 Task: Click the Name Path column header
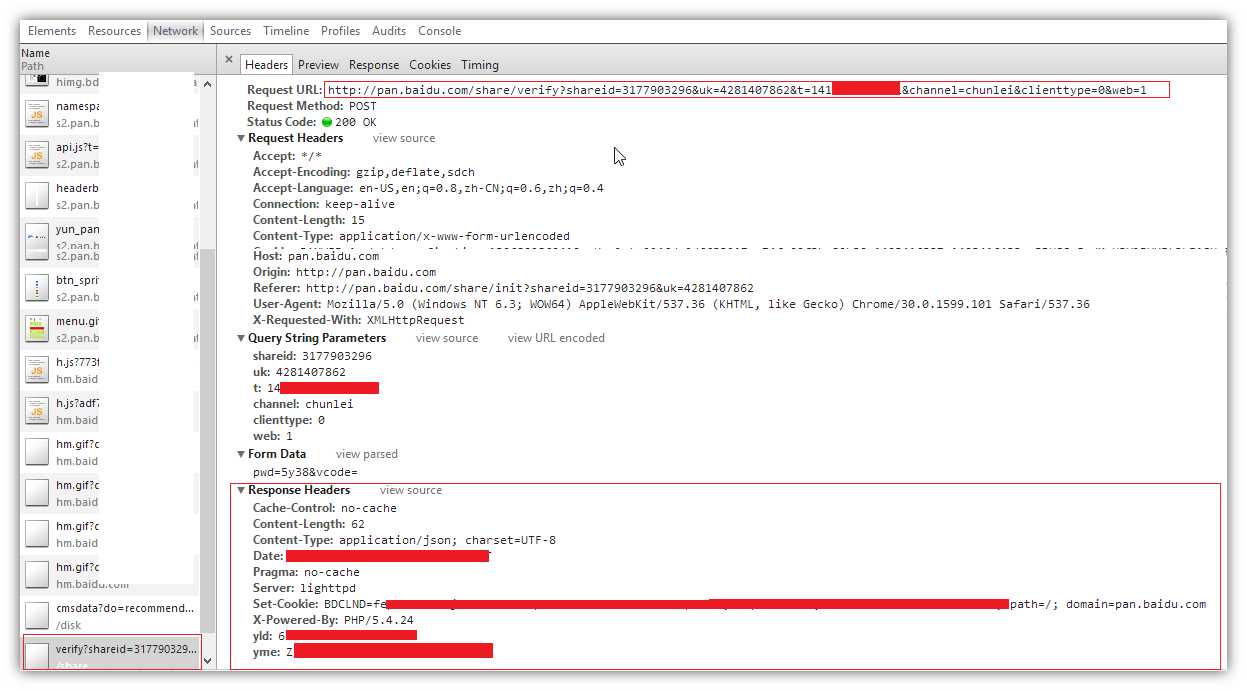(118, 59)
